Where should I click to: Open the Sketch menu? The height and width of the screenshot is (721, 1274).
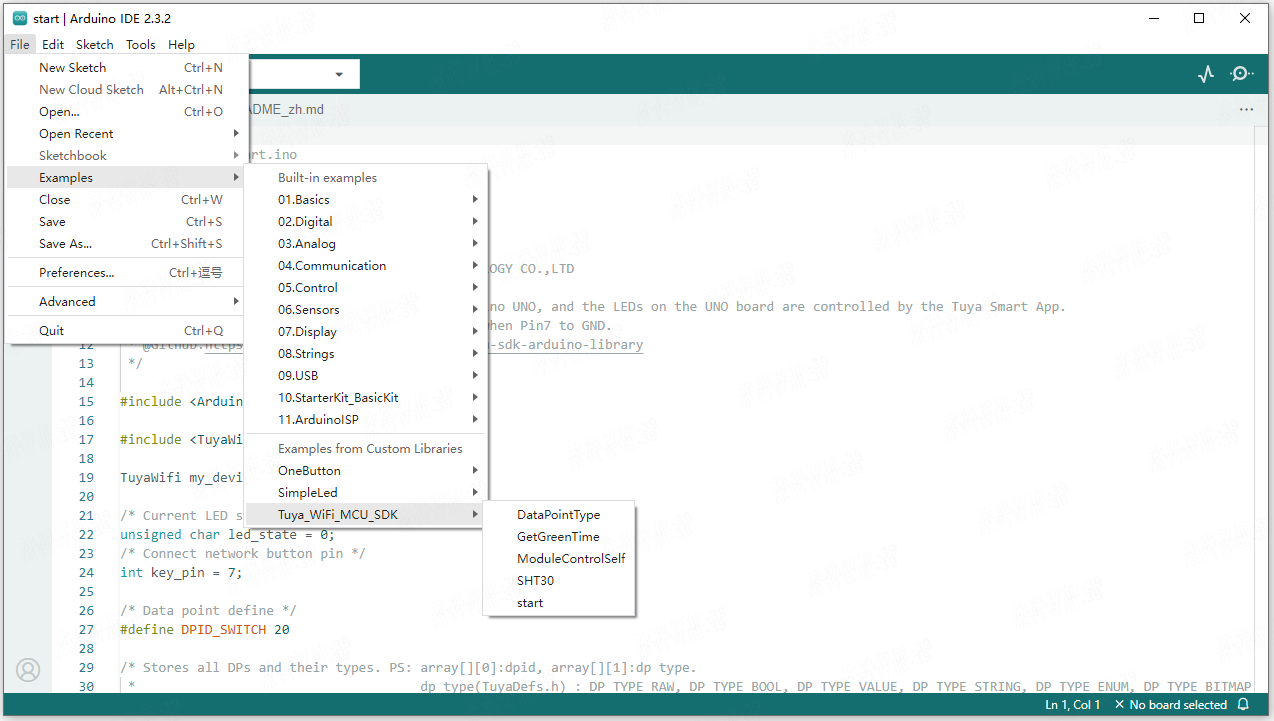95,44
